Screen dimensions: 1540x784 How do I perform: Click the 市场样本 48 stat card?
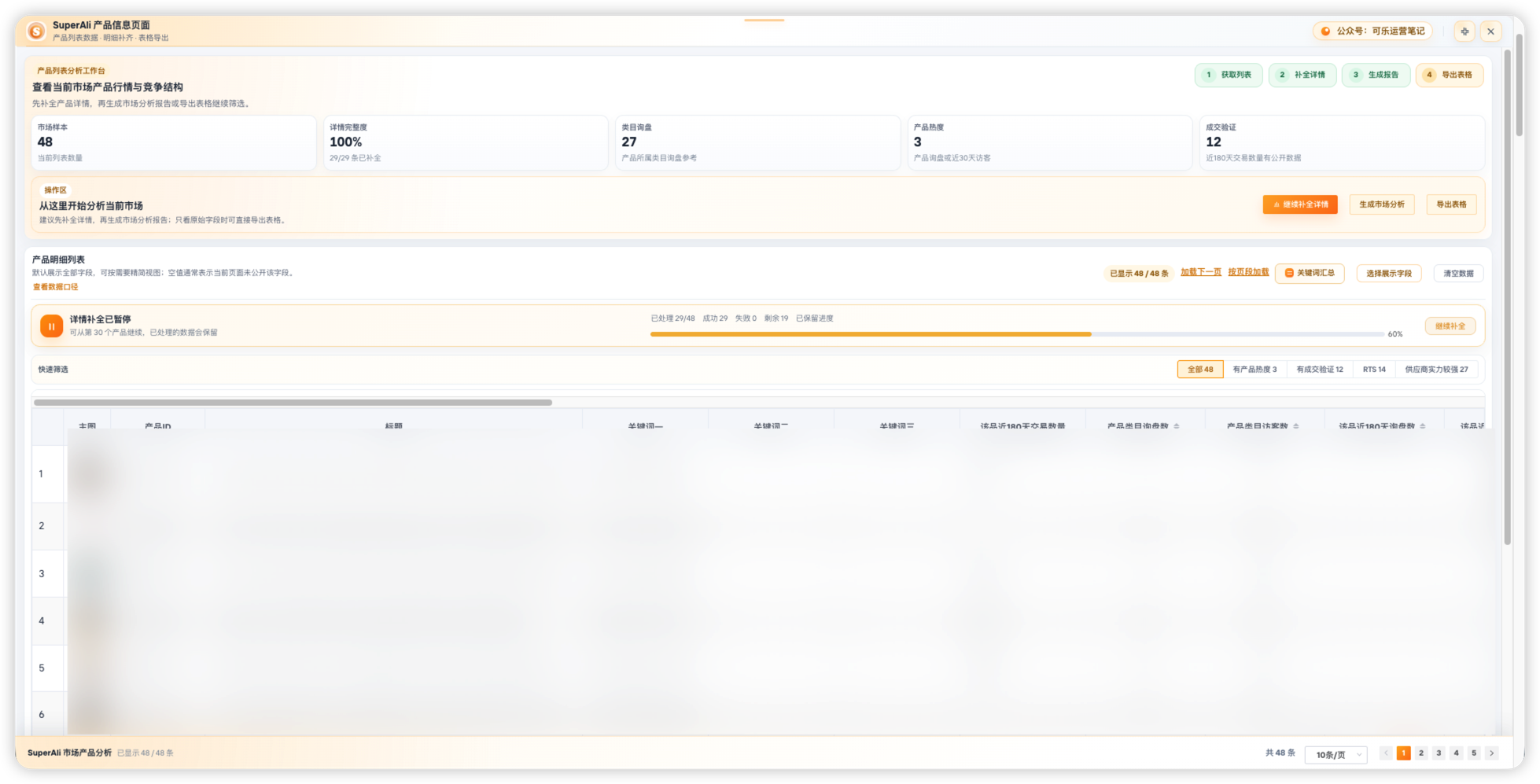coord(173,142)
